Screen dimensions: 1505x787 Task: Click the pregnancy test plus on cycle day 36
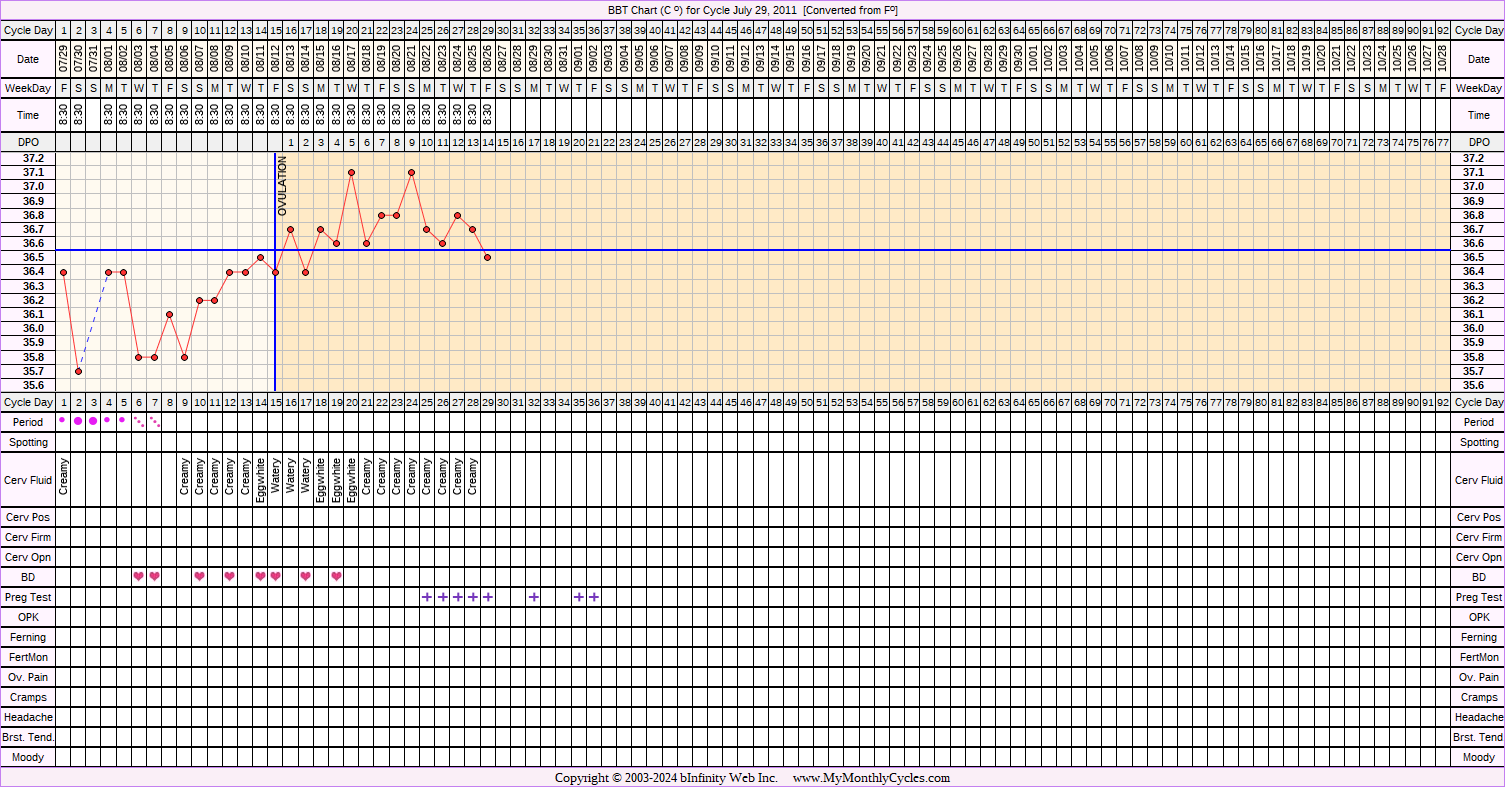tap(594, 597)
